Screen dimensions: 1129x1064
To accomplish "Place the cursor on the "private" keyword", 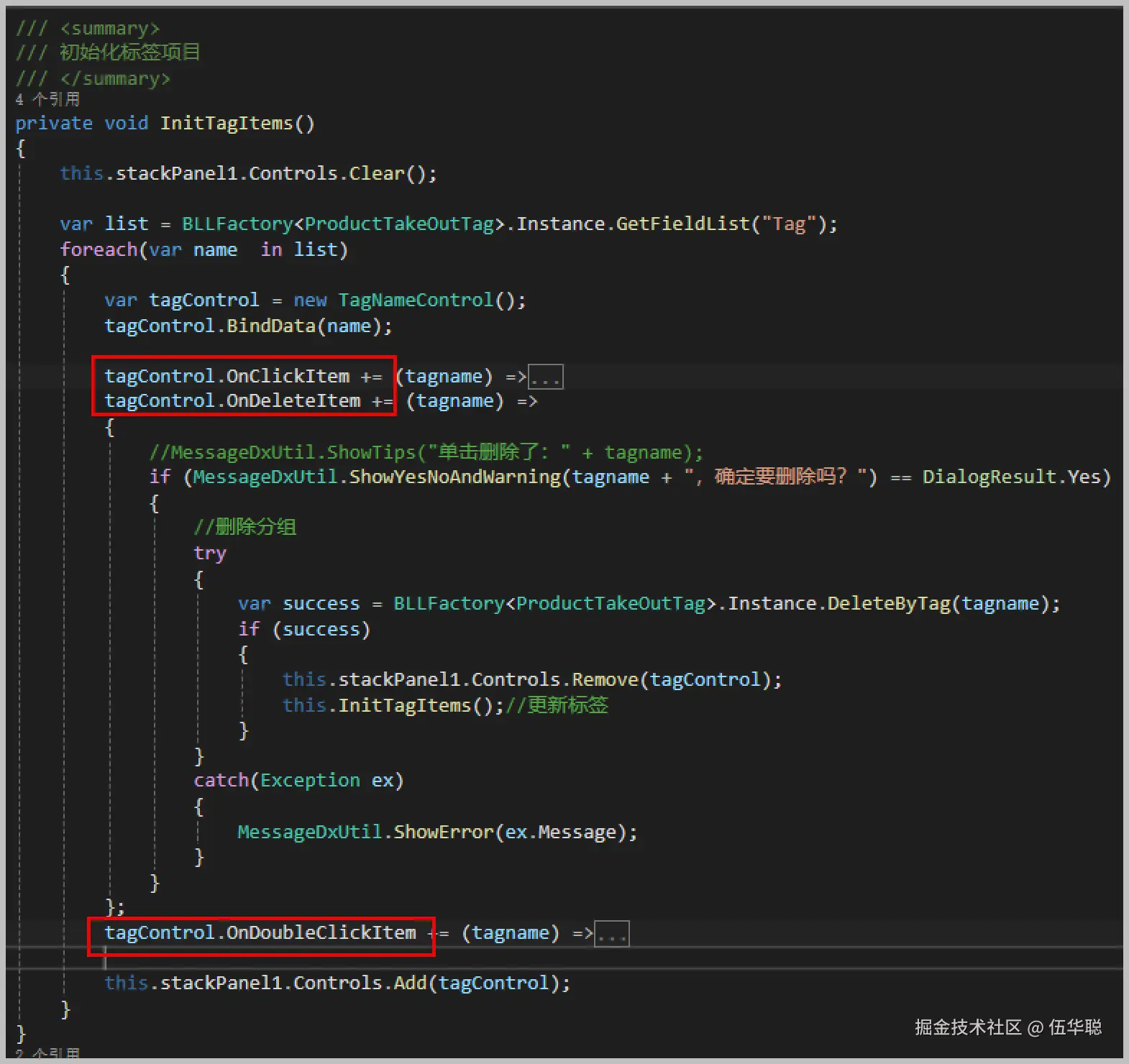I will point(54,124).
